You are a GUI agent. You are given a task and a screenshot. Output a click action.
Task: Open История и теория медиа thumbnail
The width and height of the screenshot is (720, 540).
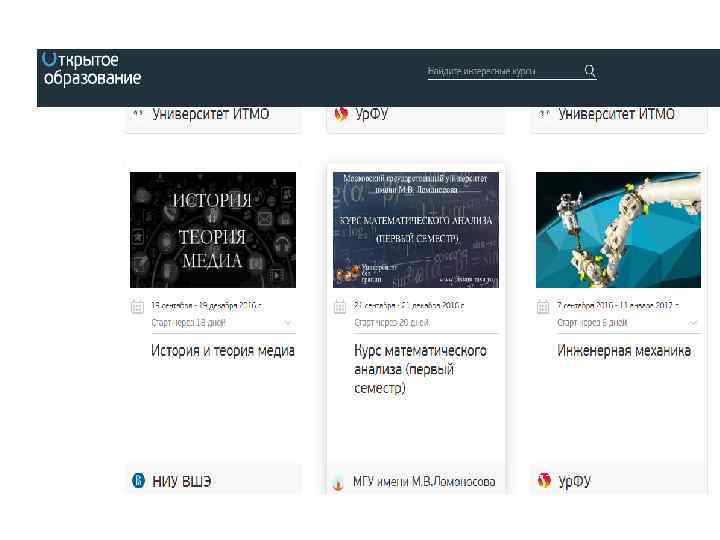213,230
